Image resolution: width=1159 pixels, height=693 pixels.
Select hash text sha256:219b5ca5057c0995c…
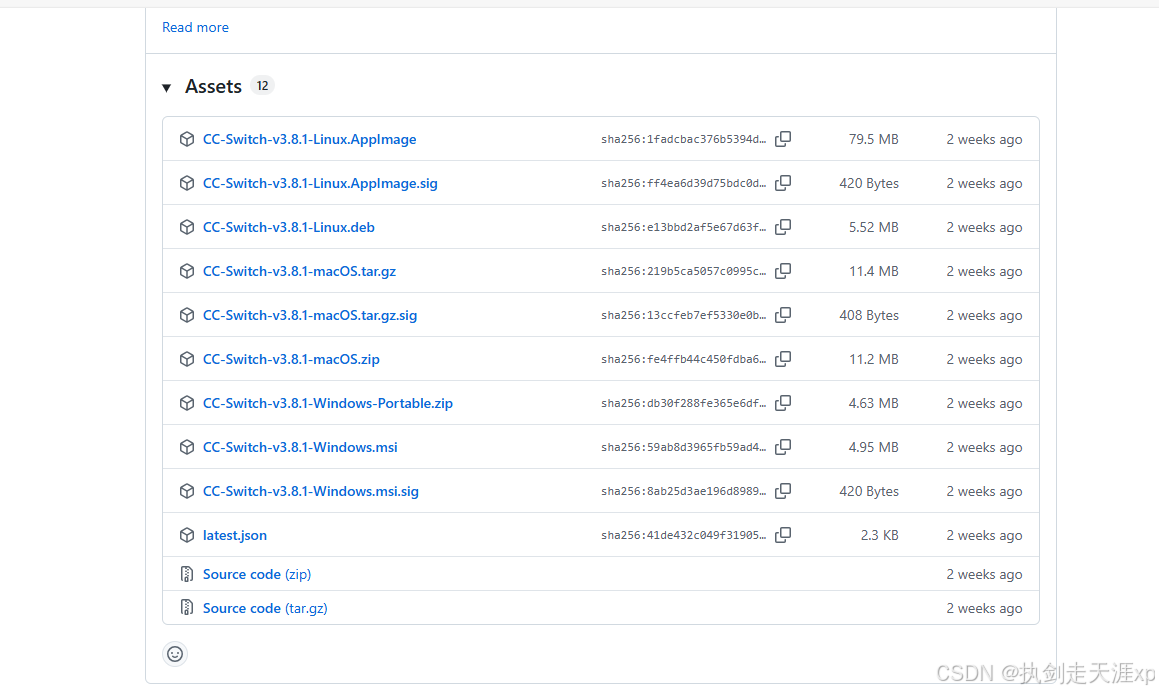pos(684,271)
